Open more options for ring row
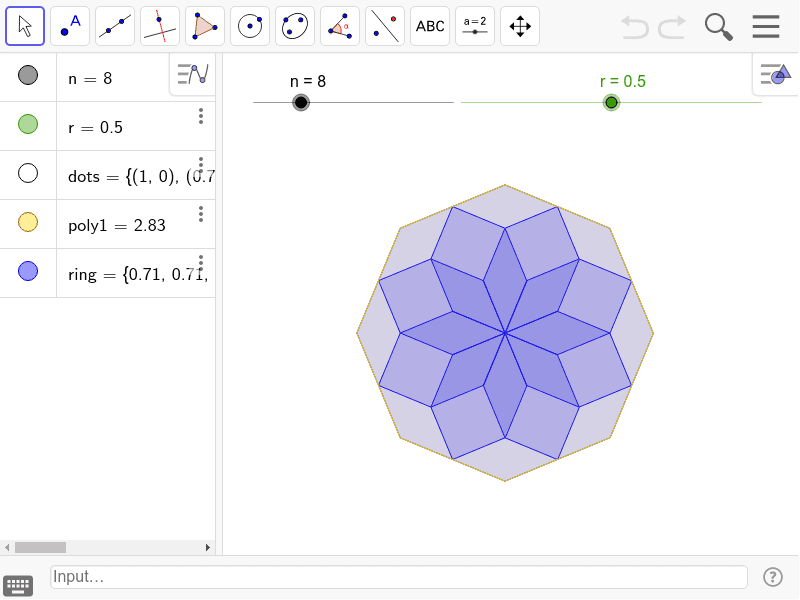 (x=201, y=263)
